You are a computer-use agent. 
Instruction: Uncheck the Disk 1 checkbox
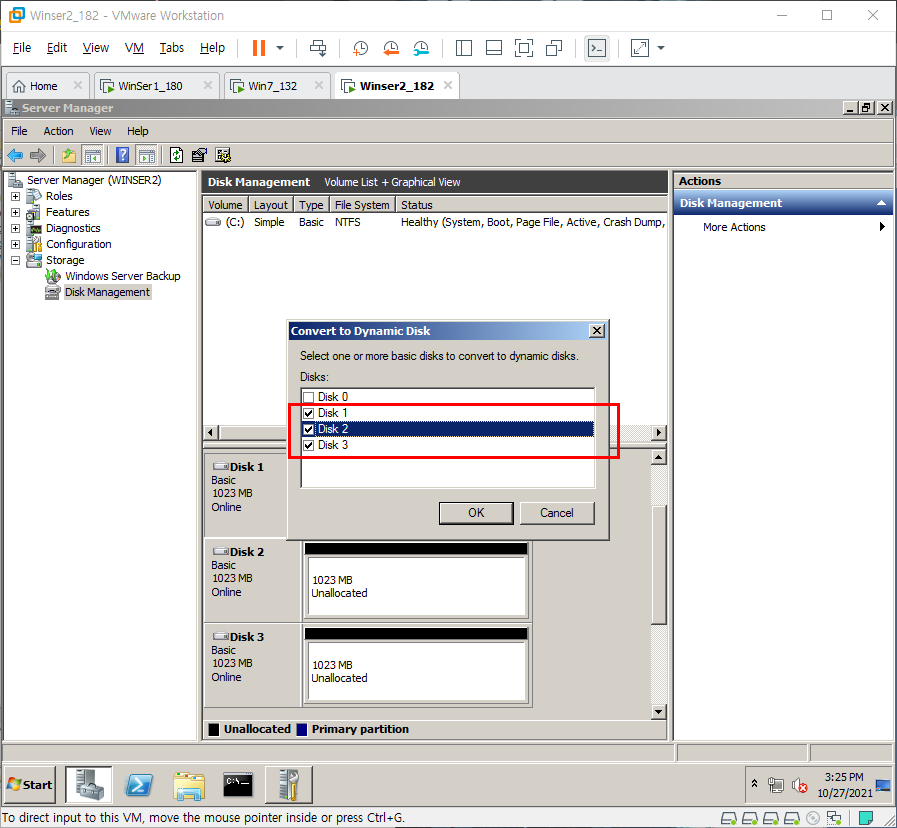pos(309,413)
